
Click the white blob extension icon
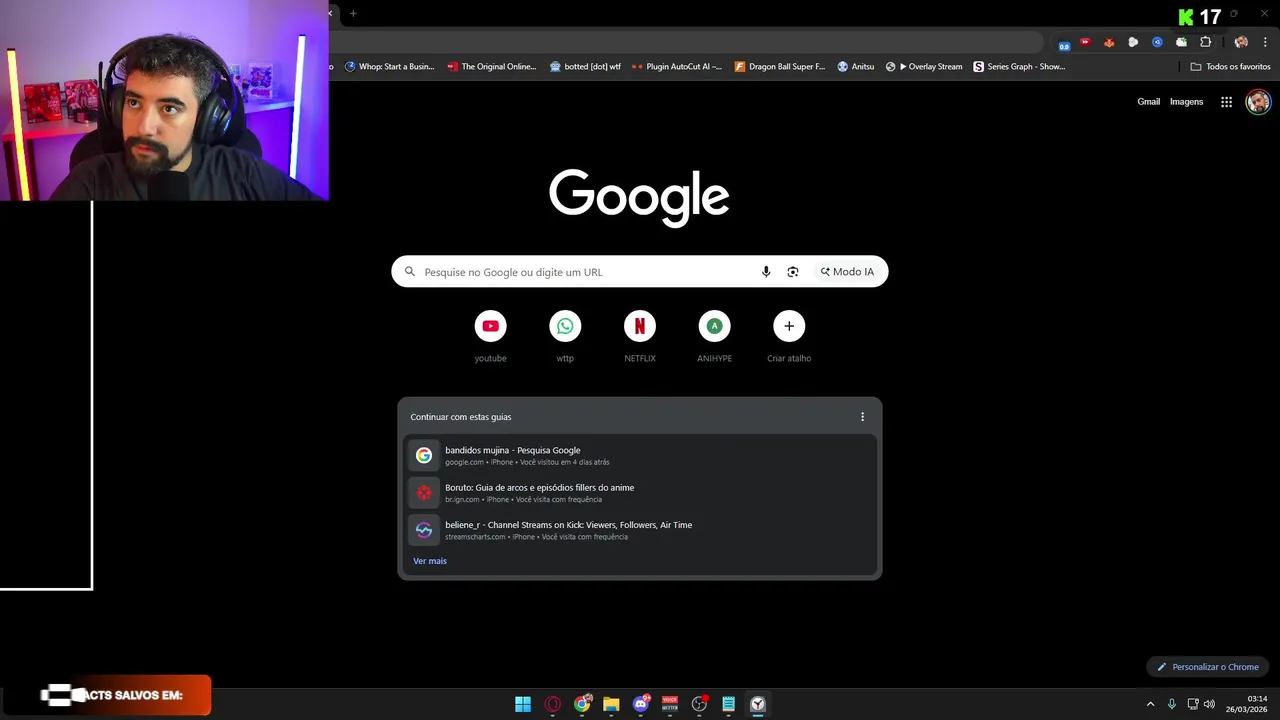pos(1133,42)
